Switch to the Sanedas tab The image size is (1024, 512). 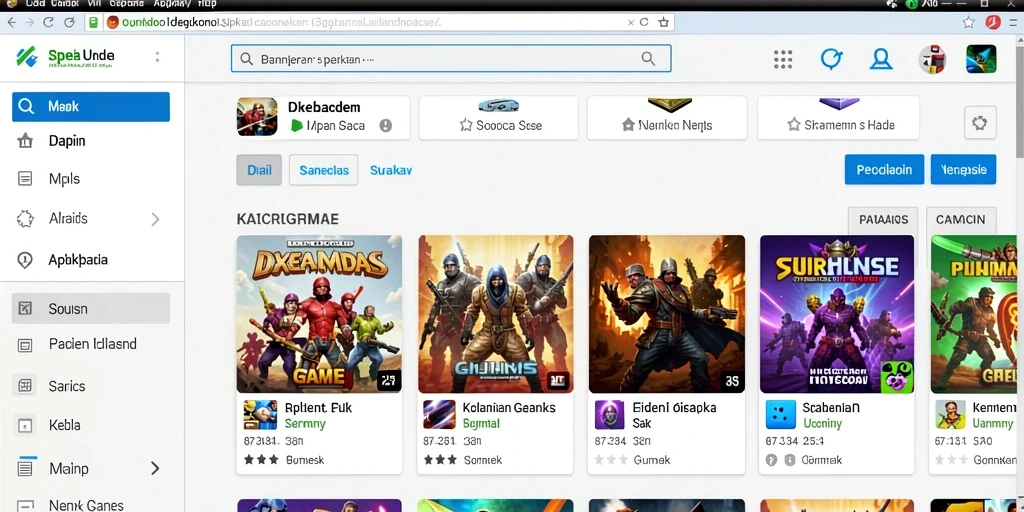click(x=324, y=170)
